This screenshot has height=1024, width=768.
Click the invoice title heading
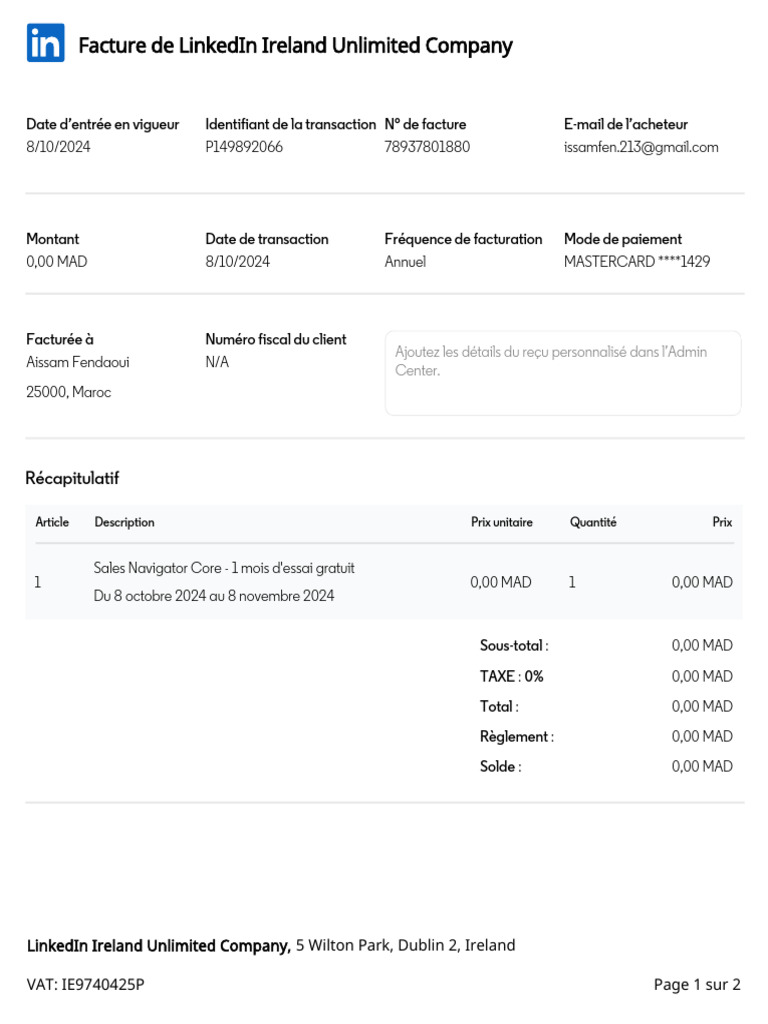pyautogui.click(x=295, y=45)
